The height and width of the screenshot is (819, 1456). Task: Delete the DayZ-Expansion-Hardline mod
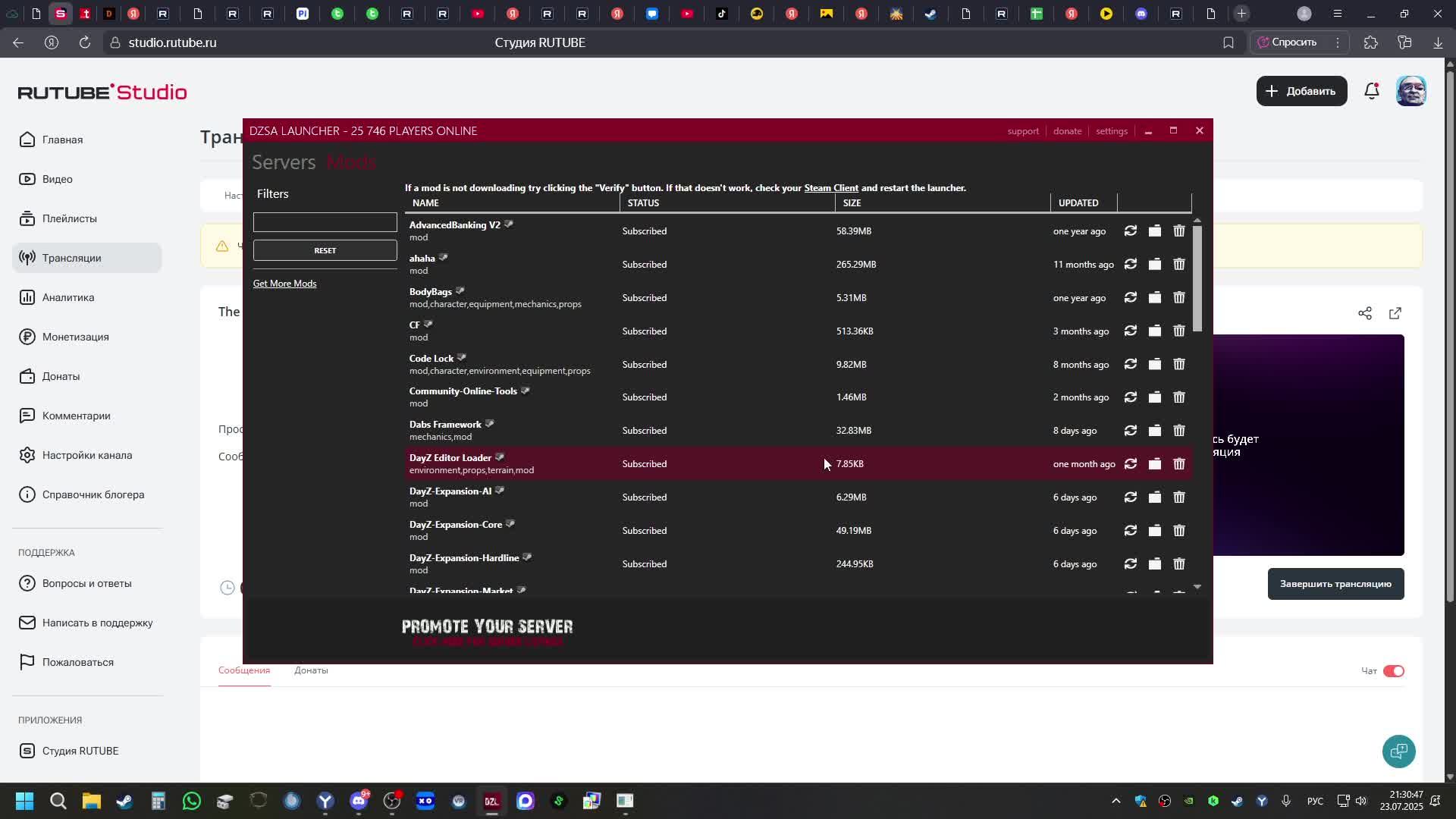[1179, 564]
